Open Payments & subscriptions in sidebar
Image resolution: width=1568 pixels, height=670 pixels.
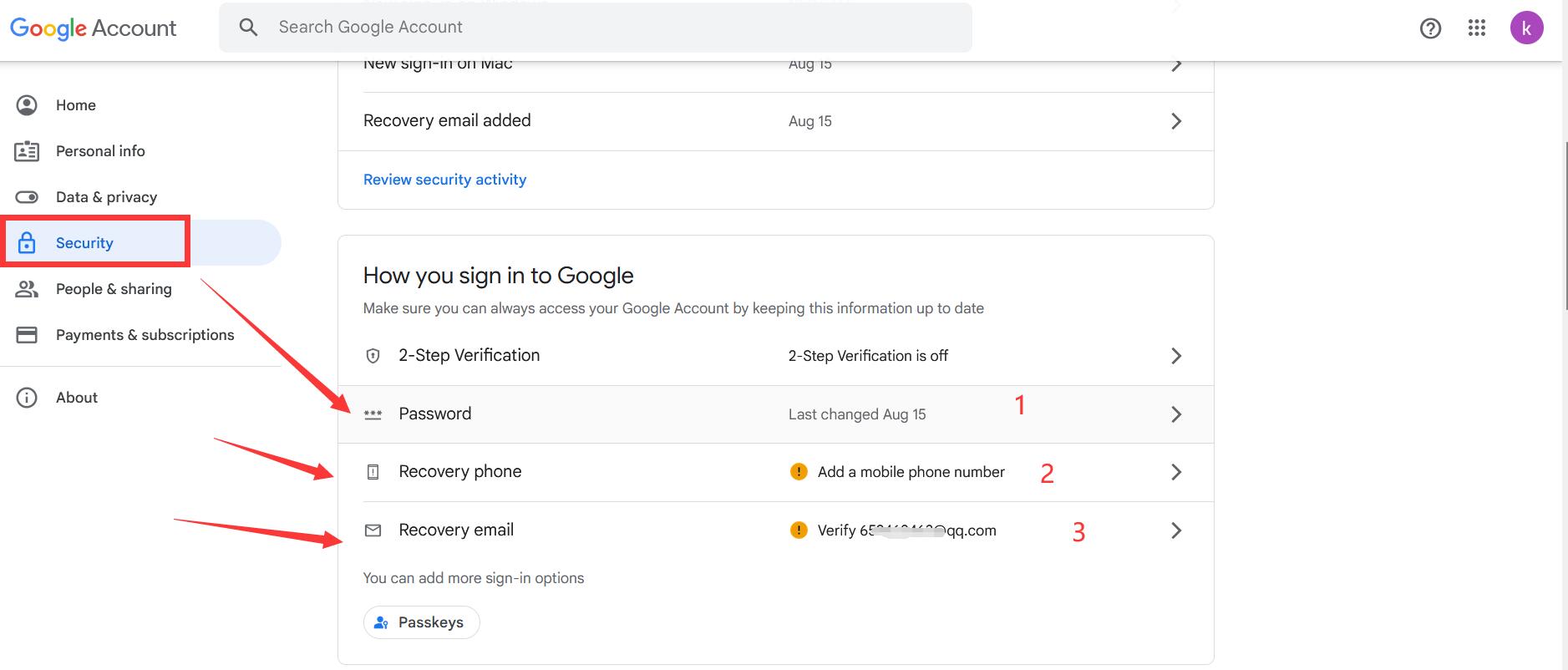140,335
